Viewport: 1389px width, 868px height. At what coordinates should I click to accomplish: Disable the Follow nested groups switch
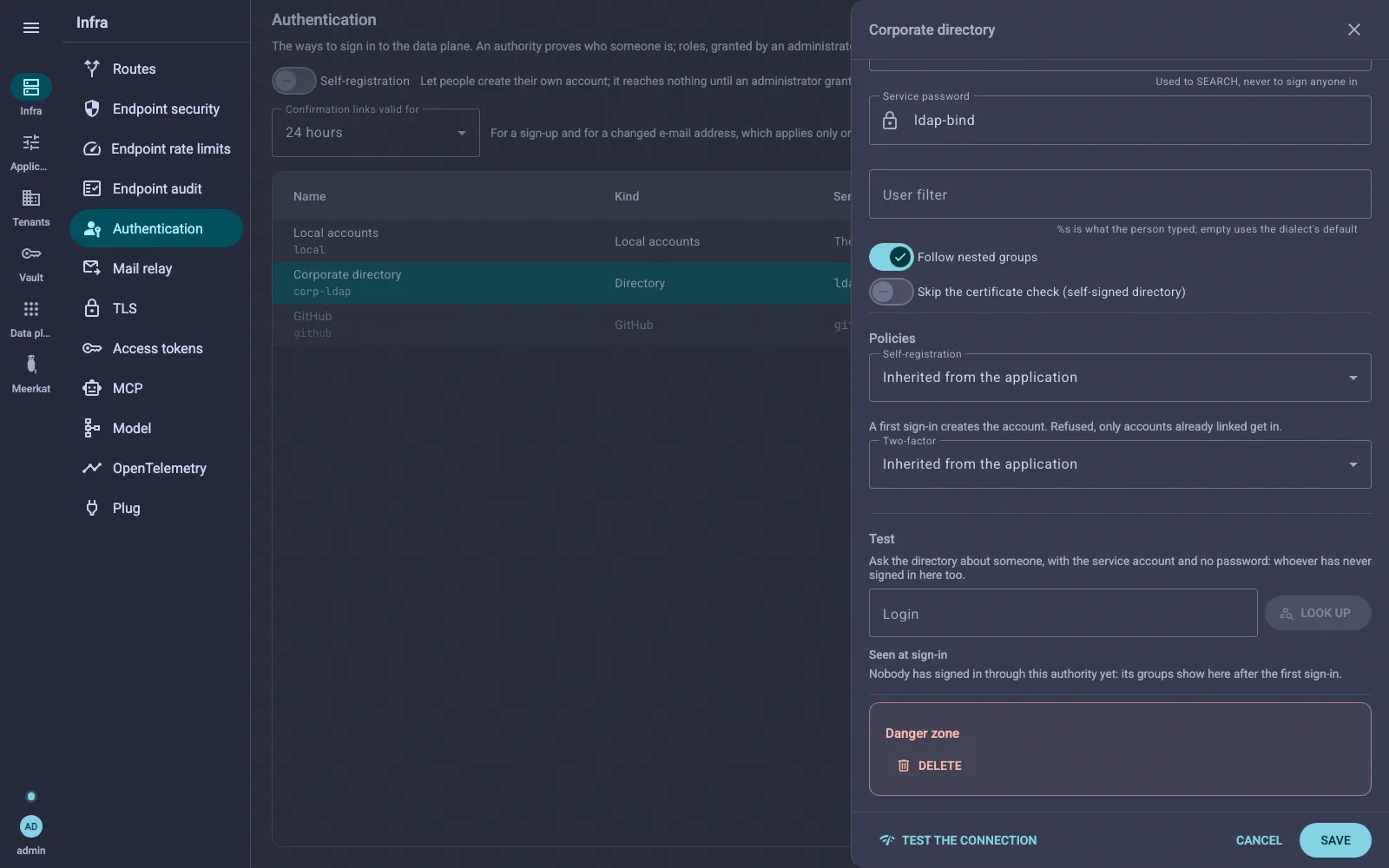pyautogui.click(x=892, y=257)
